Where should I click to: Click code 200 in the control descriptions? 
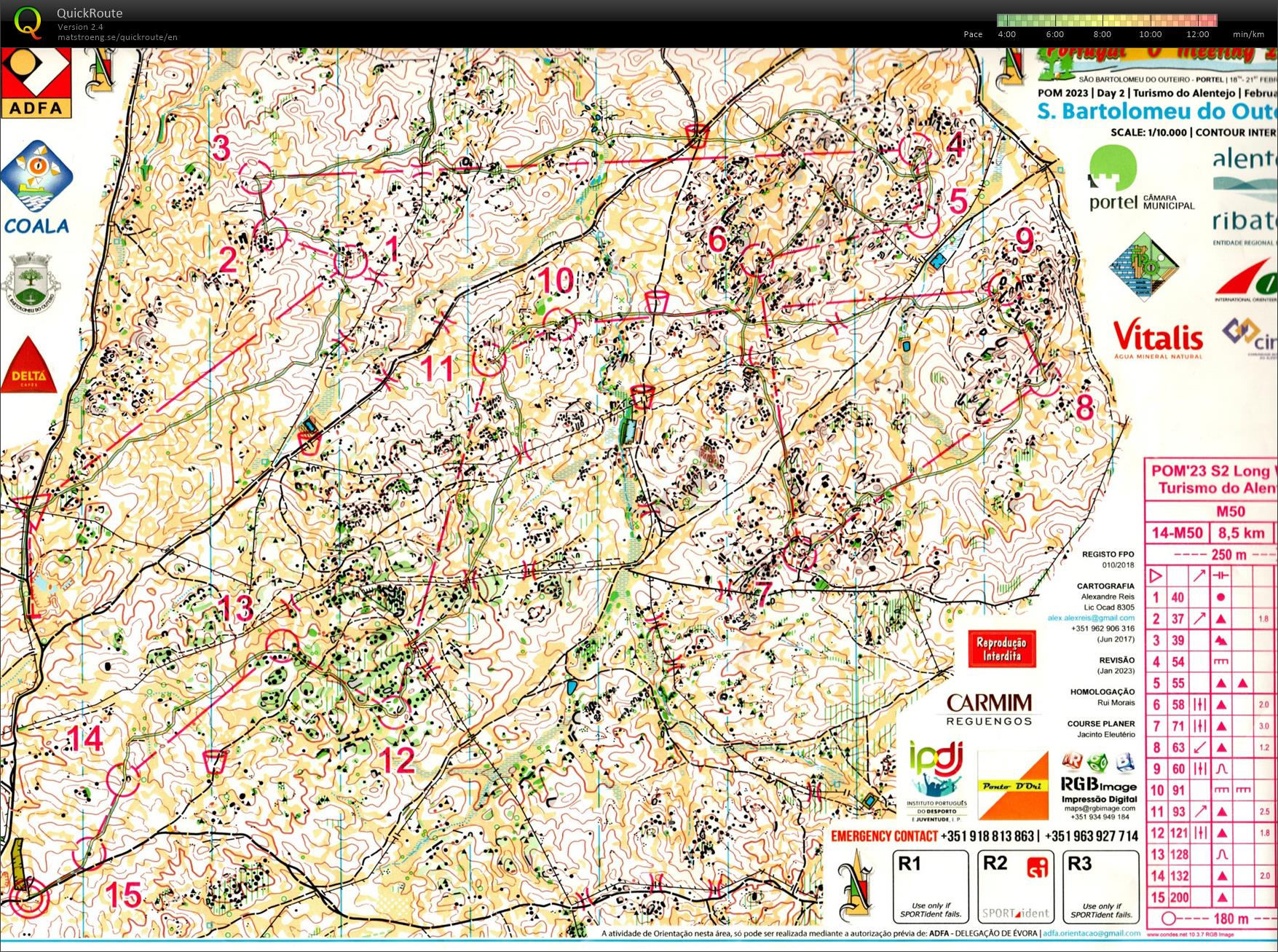[x=1178, y=897]
